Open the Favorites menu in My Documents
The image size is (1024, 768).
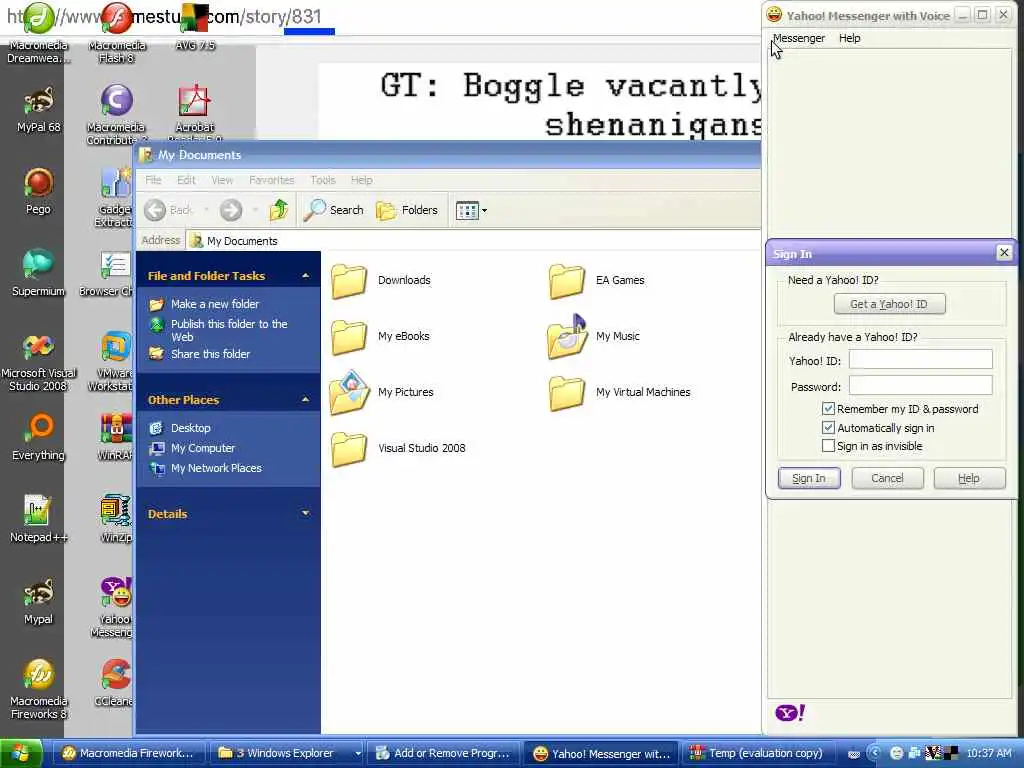[x=272, y=180]
